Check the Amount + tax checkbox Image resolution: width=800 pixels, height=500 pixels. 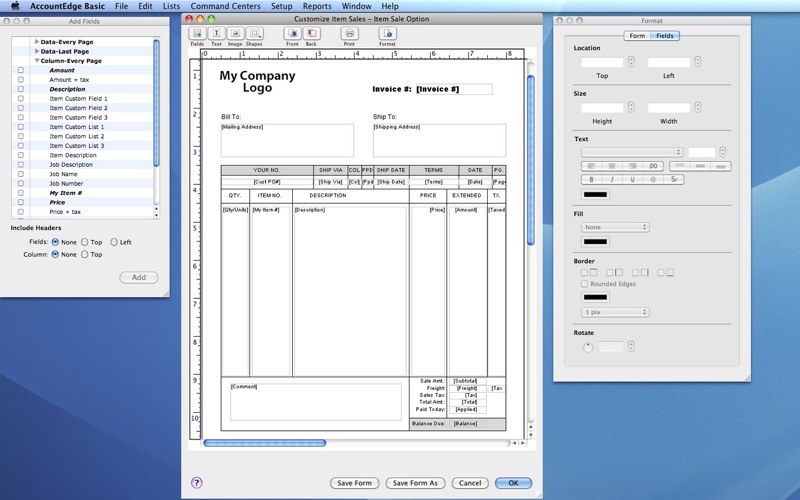(x=21, y=80)
